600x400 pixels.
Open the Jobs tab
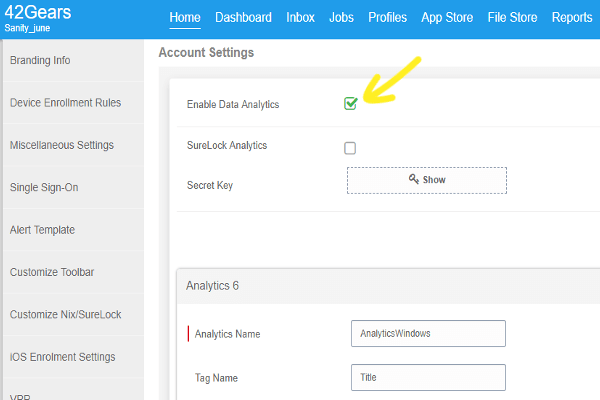coord(341,18)
